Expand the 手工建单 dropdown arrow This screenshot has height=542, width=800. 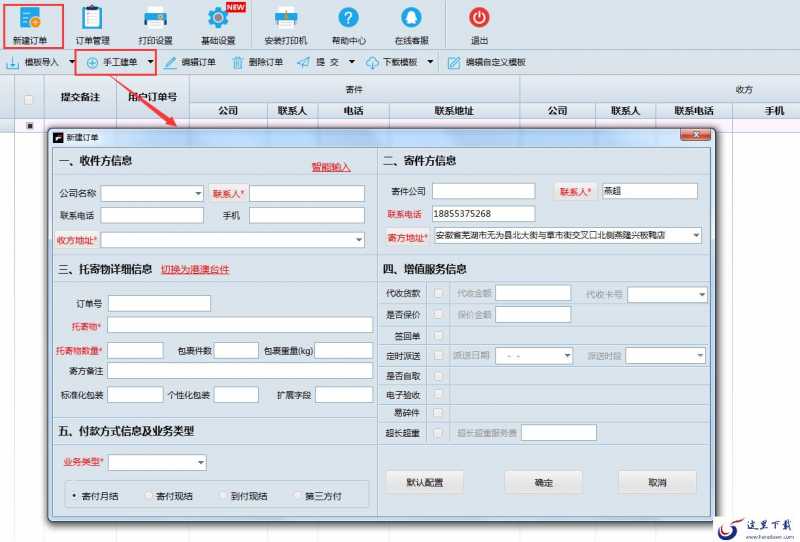(150, 62)
